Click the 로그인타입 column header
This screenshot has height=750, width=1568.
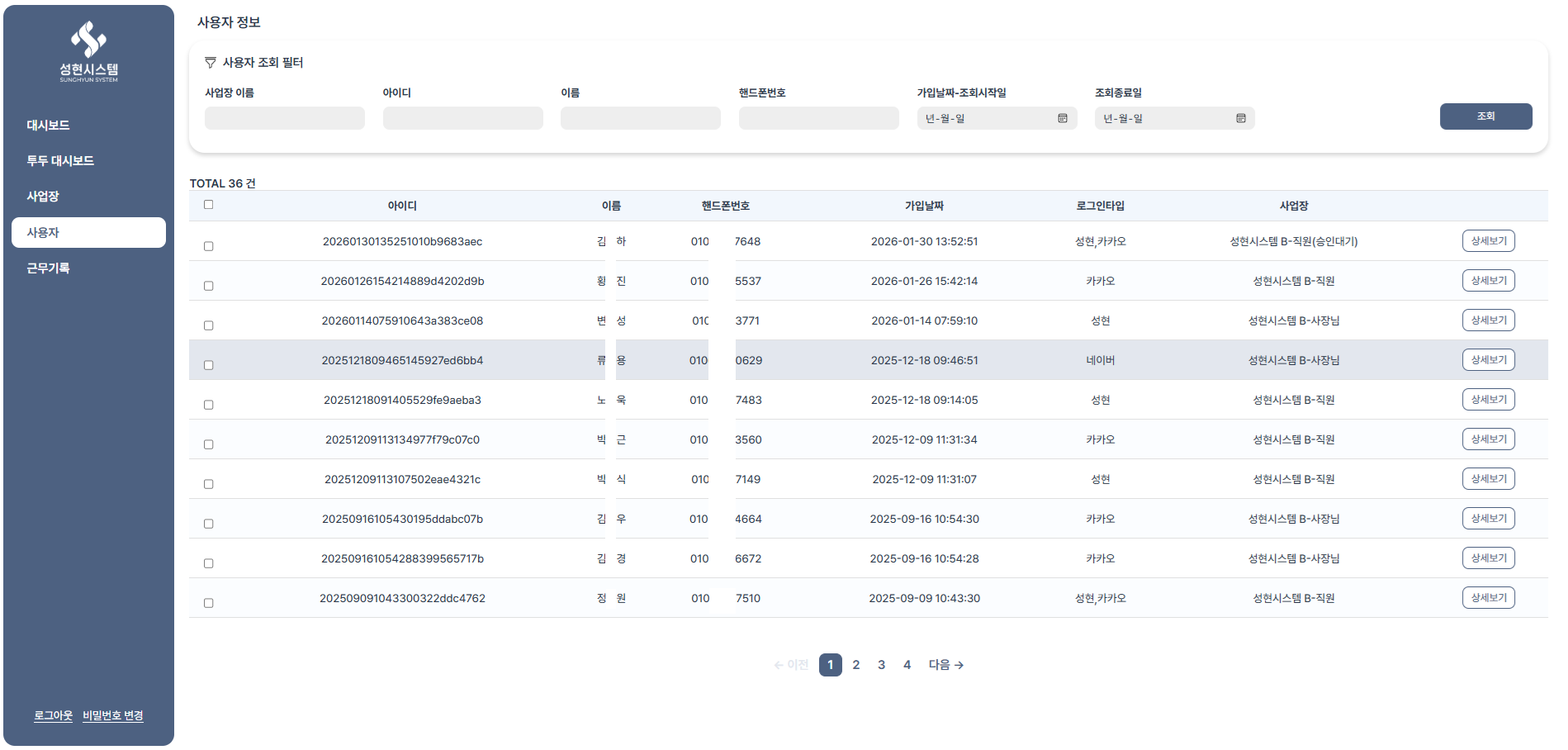click(1100, 206)
